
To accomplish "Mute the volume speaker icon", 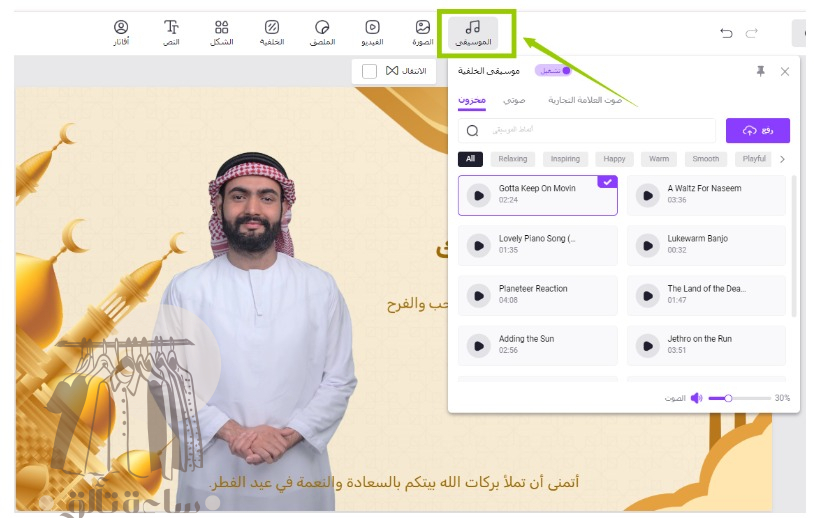I will [696, 398].
